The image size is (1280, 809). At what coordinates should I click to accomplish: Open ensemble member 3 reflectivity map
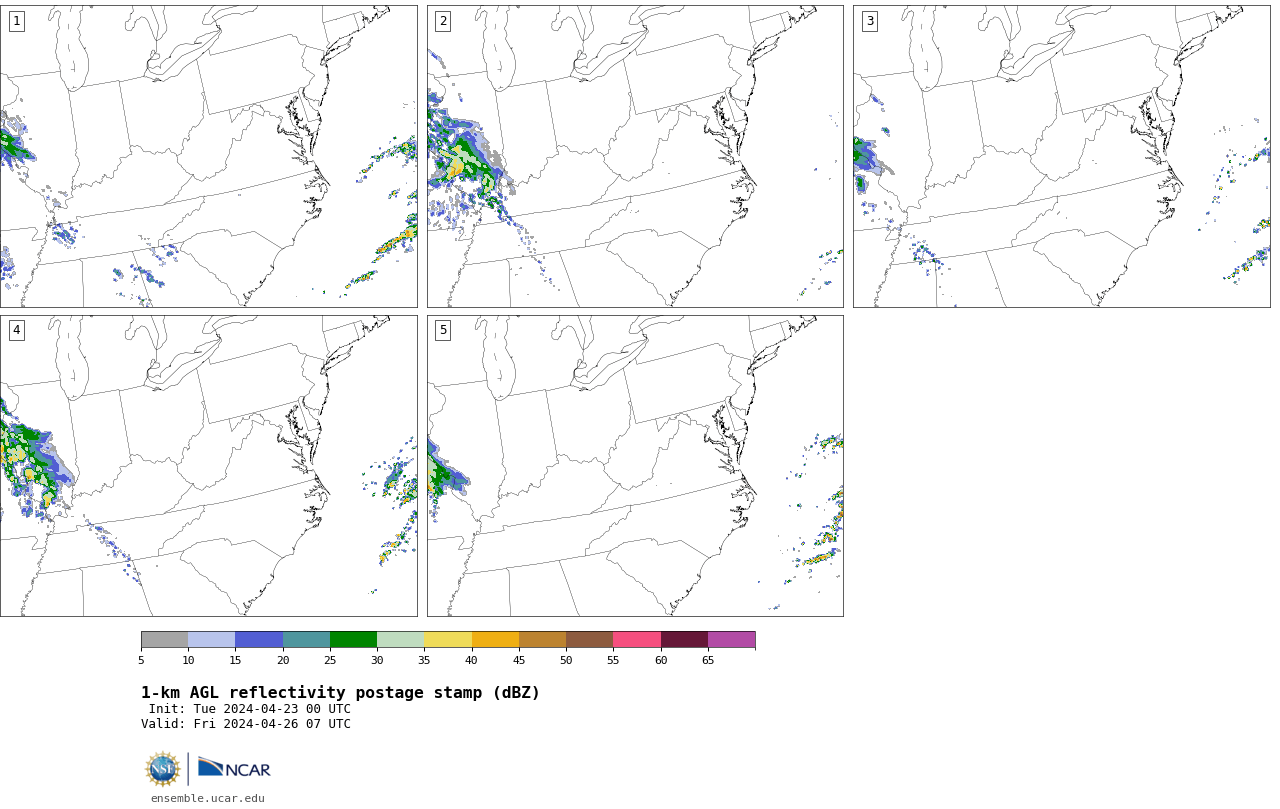[1061, 156]
